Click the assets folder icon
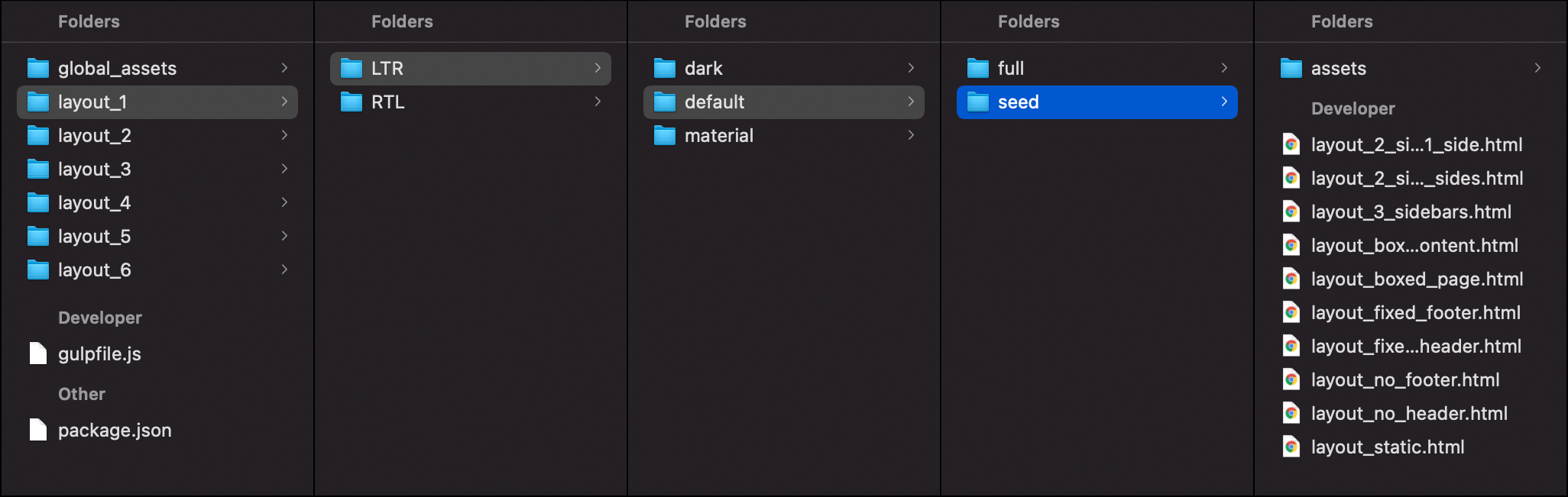Image resolution: width=1568 pixels, height=497 pixels. 1291,69
